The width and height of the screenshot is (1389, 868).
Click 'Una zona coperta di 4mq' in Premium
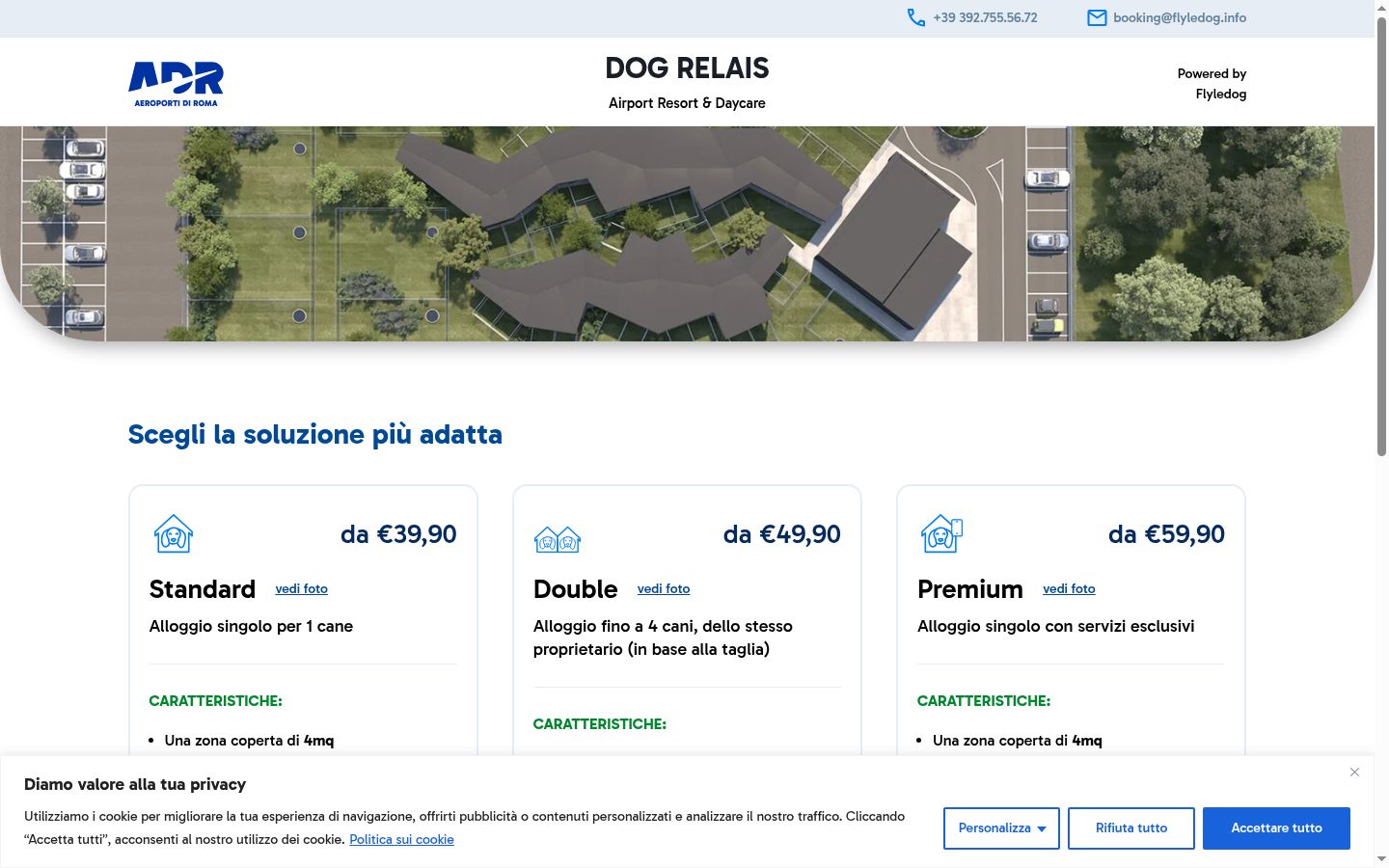click(1017, 741)
